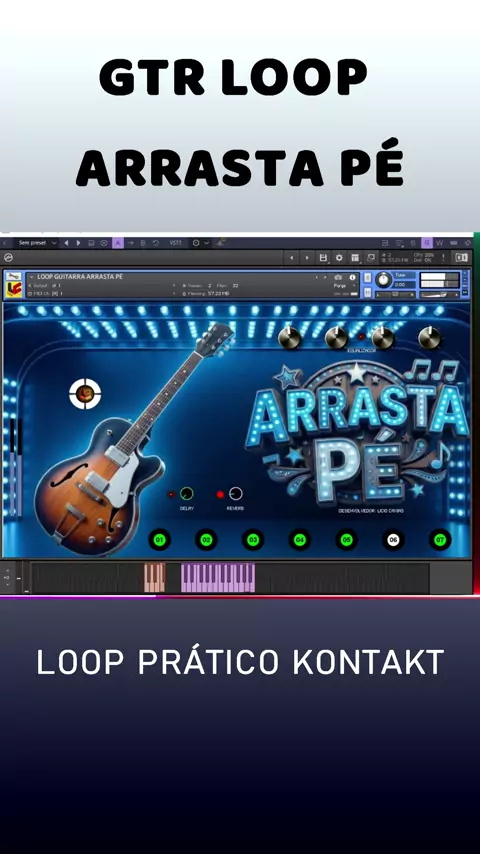Image resolution: width=480 pixels, height=854 pixels.
Task: Select loop button 03
Action: click(253, 540)
